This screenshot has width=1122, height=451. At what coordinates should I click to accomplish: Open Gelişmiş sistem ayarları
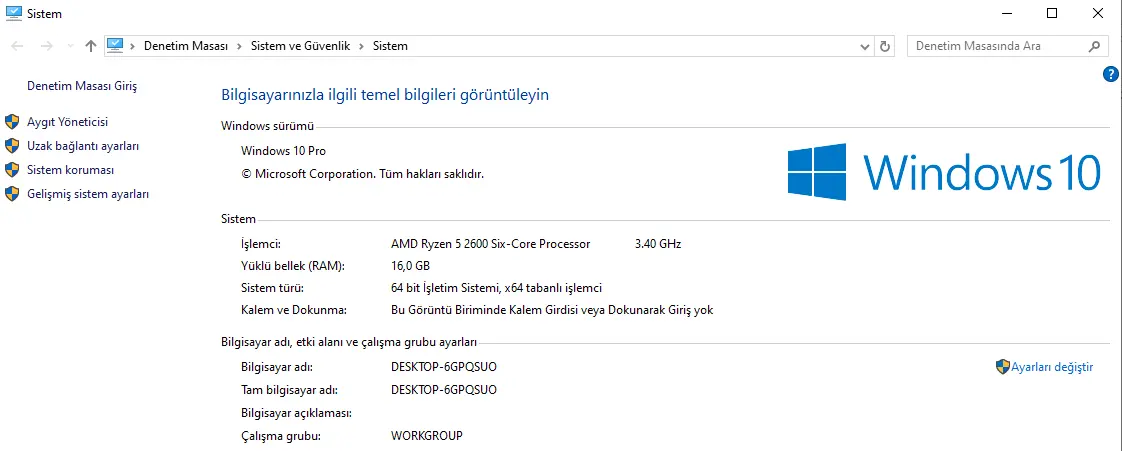coord(88,194)
